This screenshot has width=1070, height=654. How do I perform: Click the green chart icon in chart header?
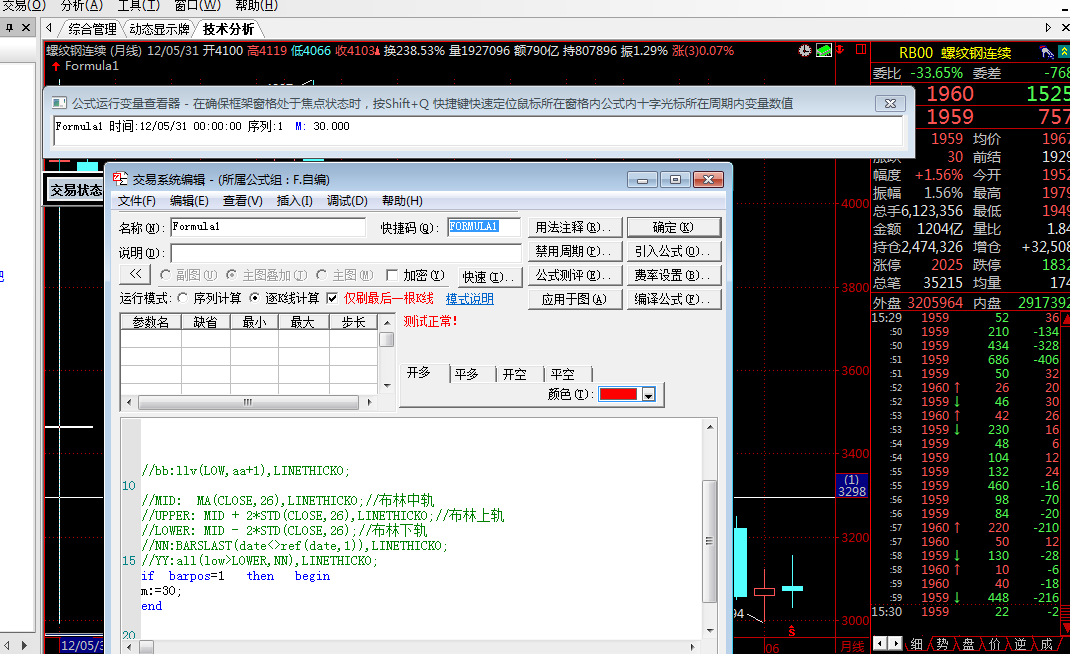click(824, 50)
